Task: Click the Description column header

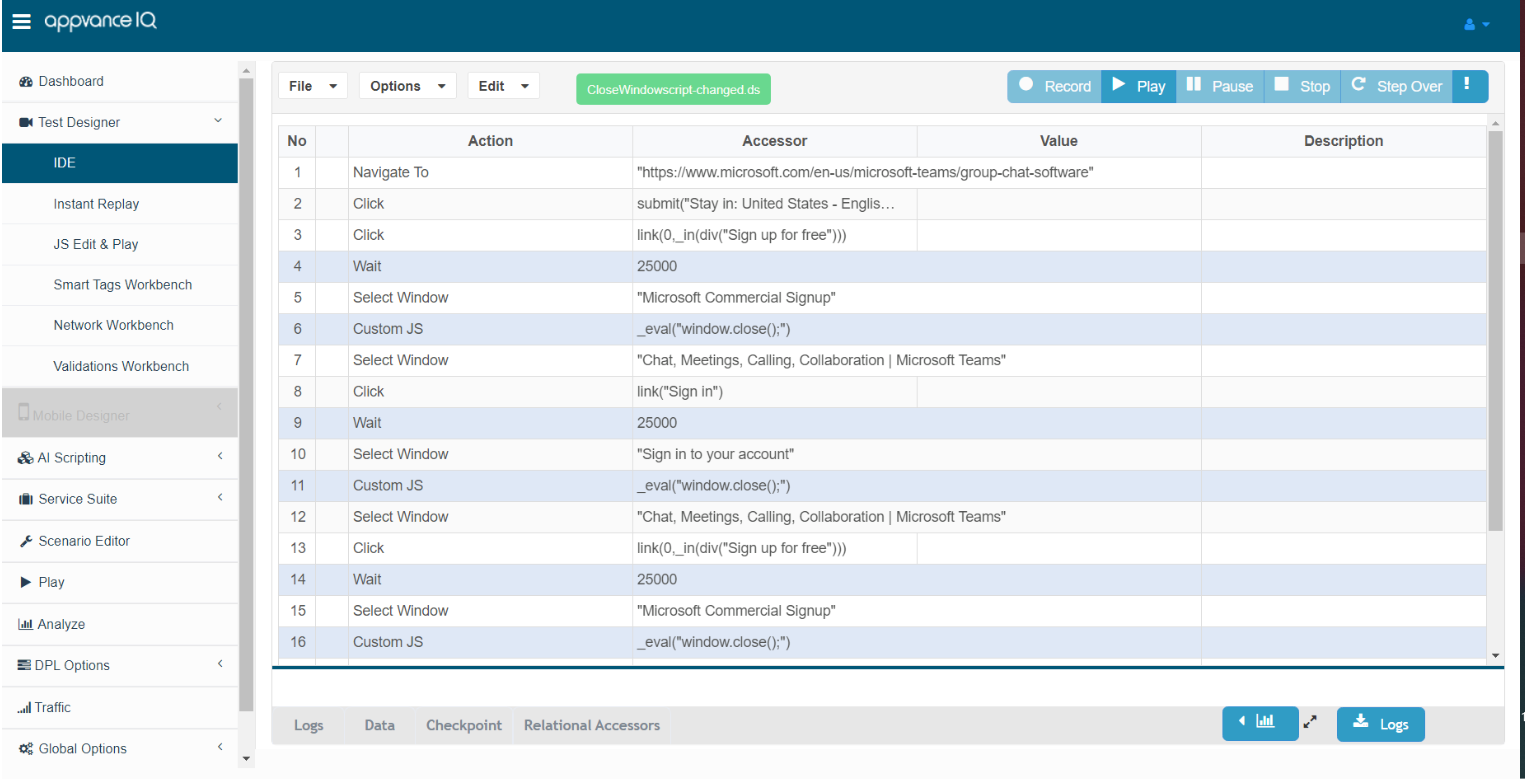Action: [1344, 141]
